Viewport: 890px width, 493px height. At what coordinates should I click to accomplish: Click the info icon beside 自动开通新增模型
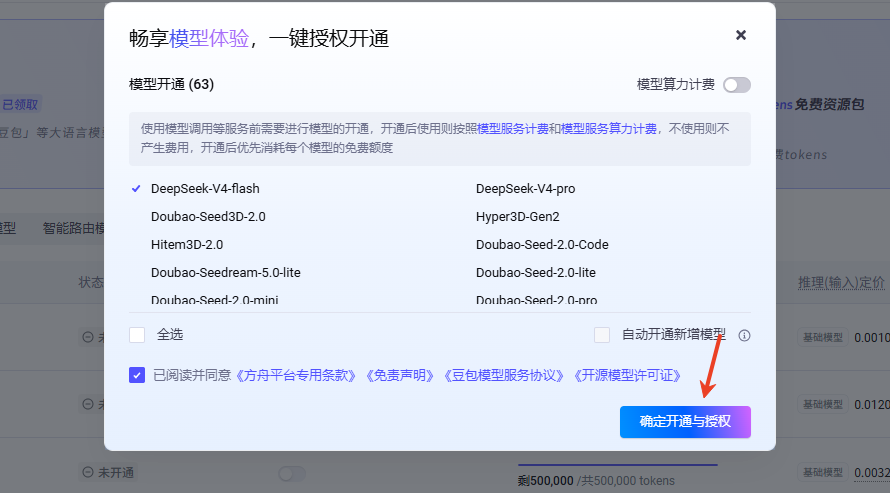coord(744,335)
